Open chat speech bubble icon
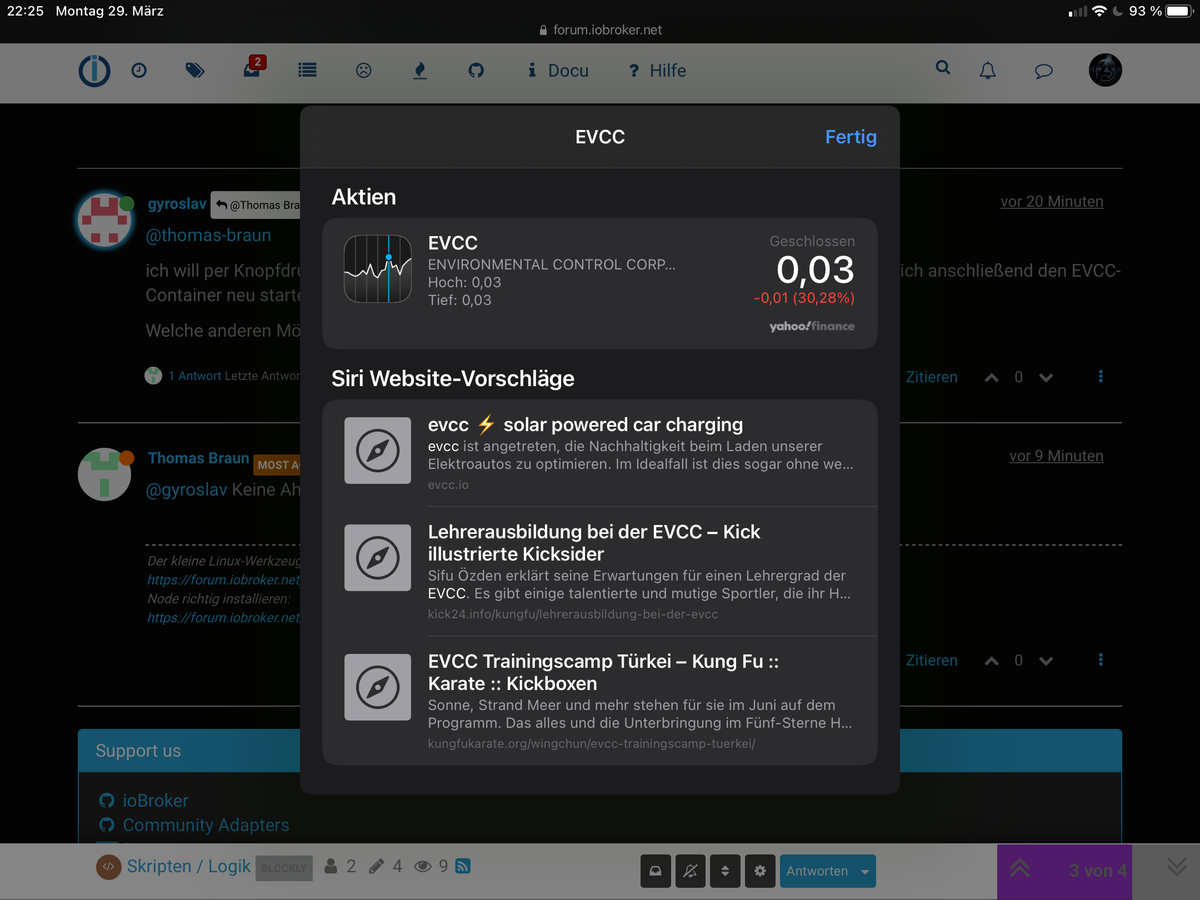 1043,71
